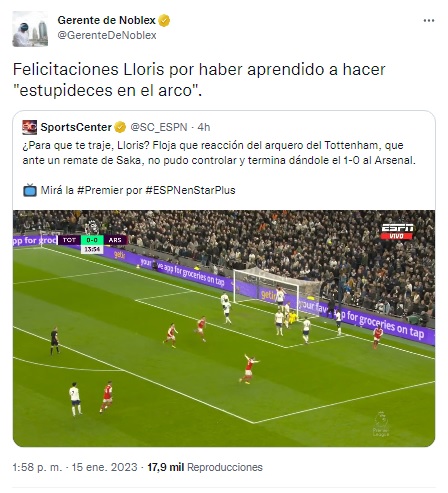This screenshot has width=448, height=493.
Task: Click the Gerente de Noblex verified badge
Action: [164, 21]
